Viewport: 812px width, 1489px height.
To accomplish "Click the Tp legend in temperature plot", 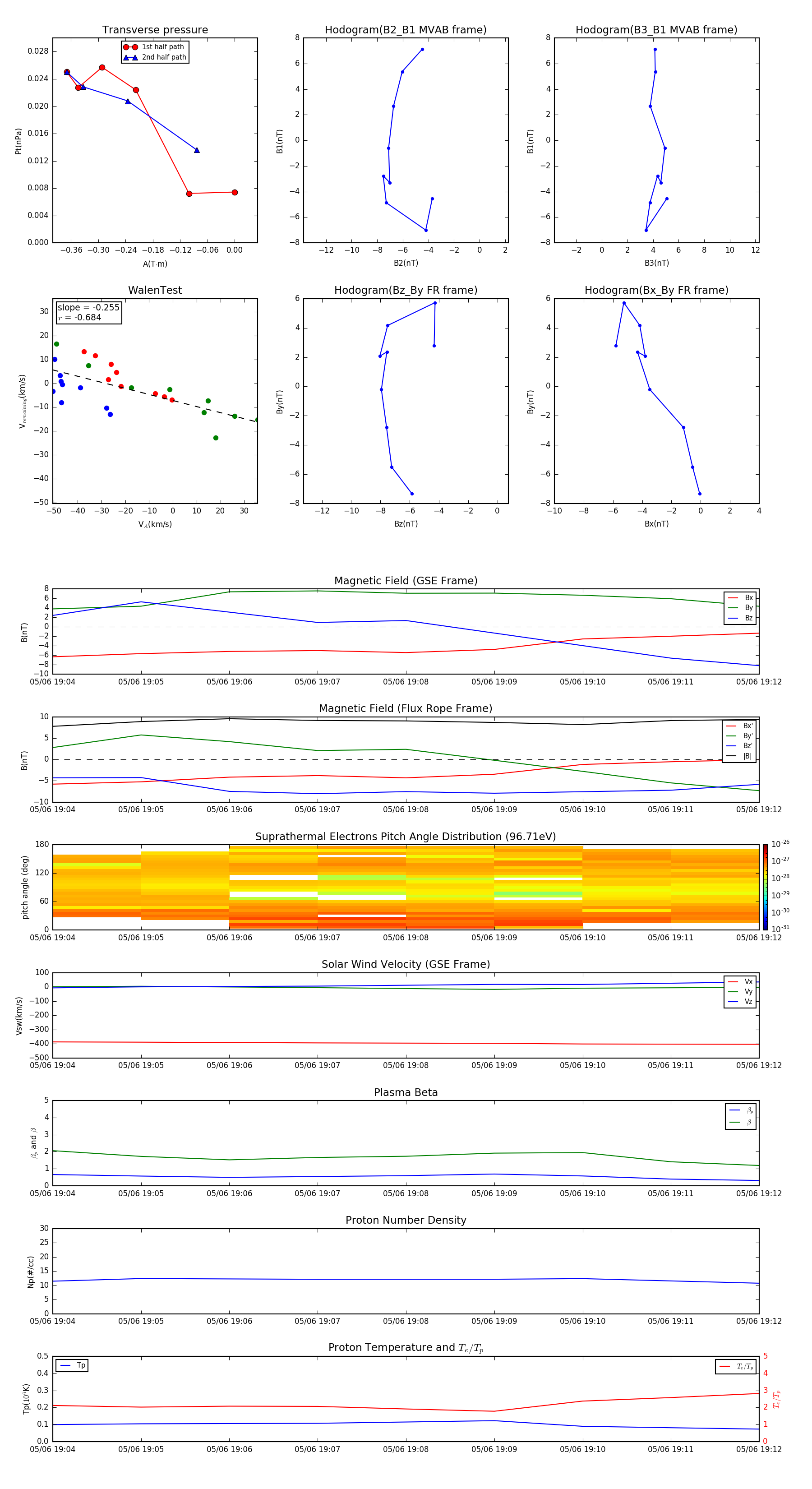I will tap(72, 1365).
